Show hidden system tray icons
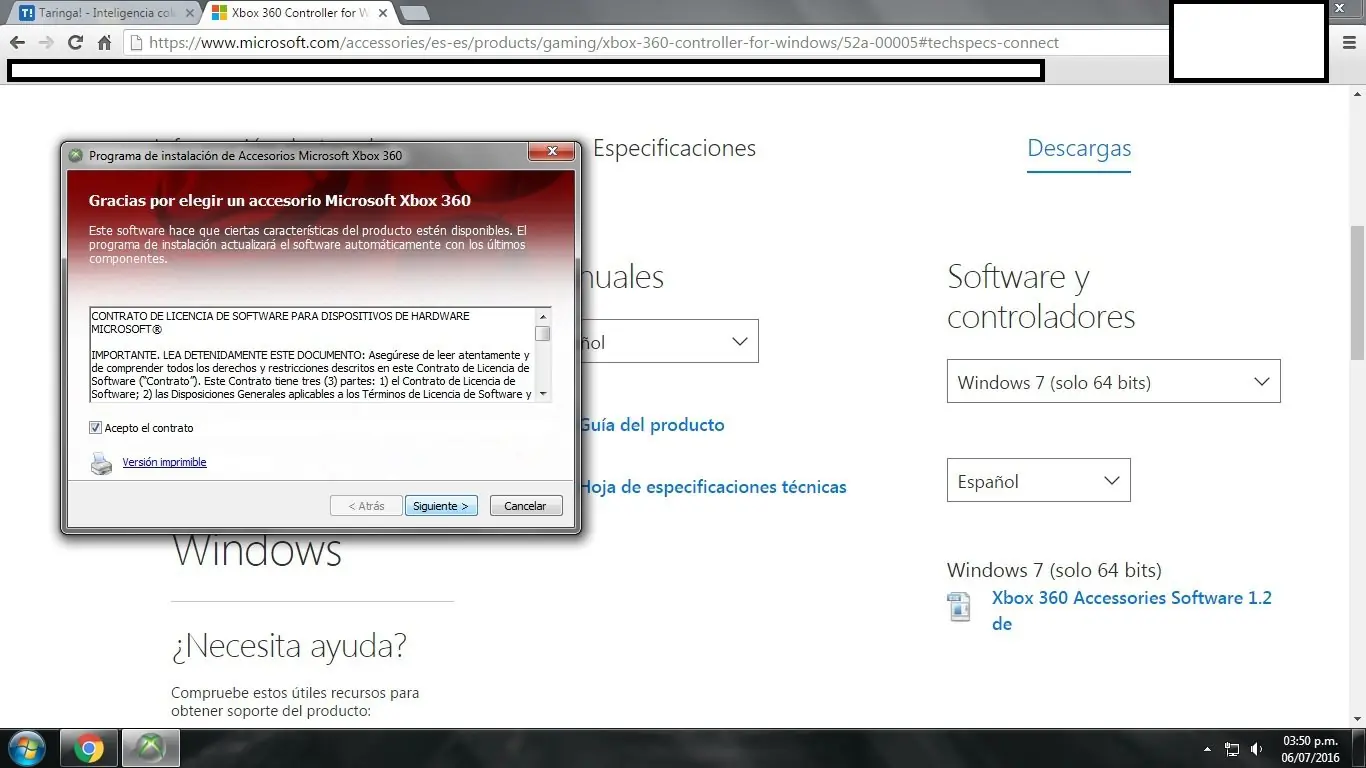 (x=1207, y=749)
